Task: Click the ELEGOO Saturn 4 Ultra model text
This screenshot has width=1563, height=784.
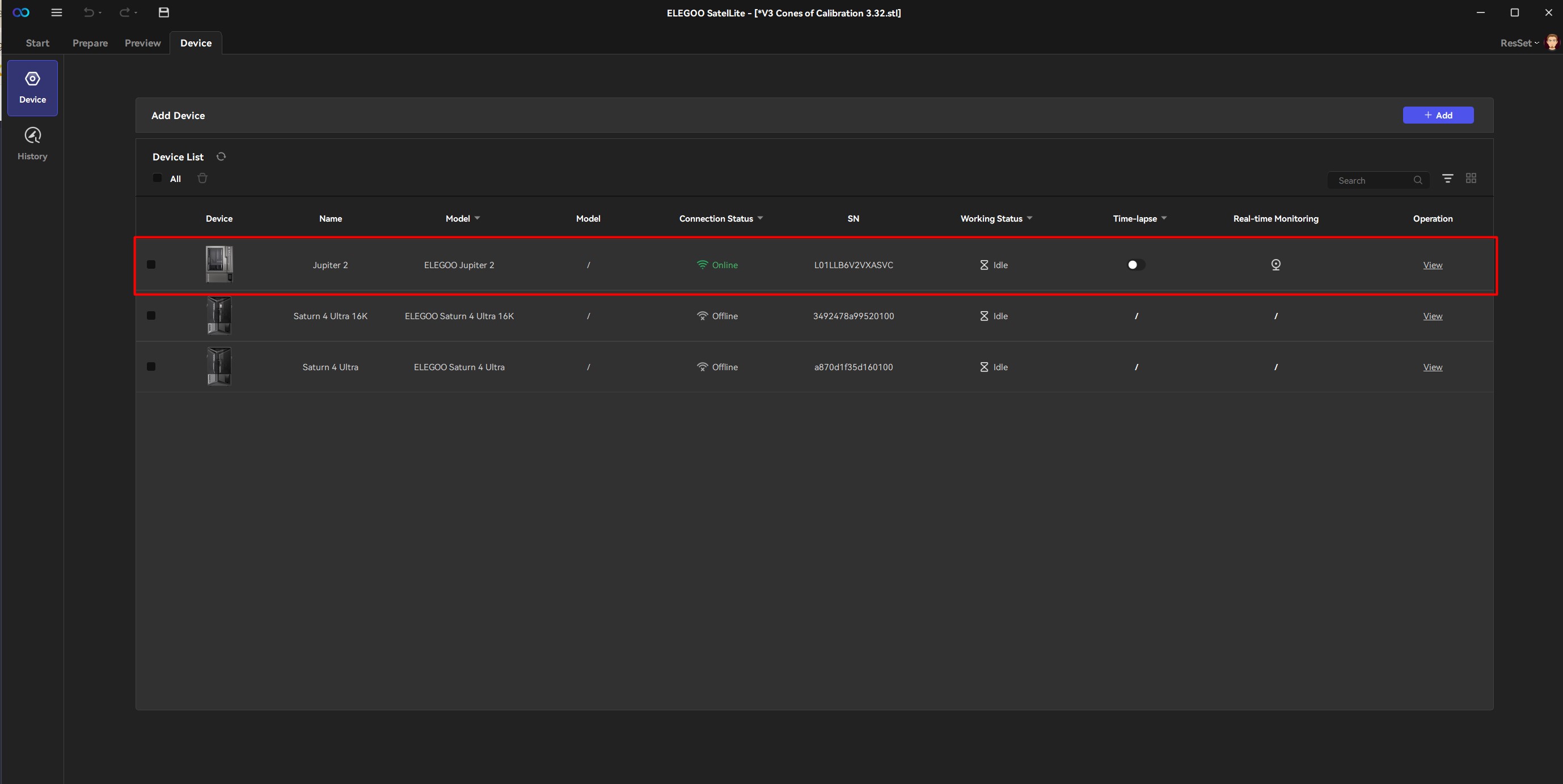Action: 459,367
